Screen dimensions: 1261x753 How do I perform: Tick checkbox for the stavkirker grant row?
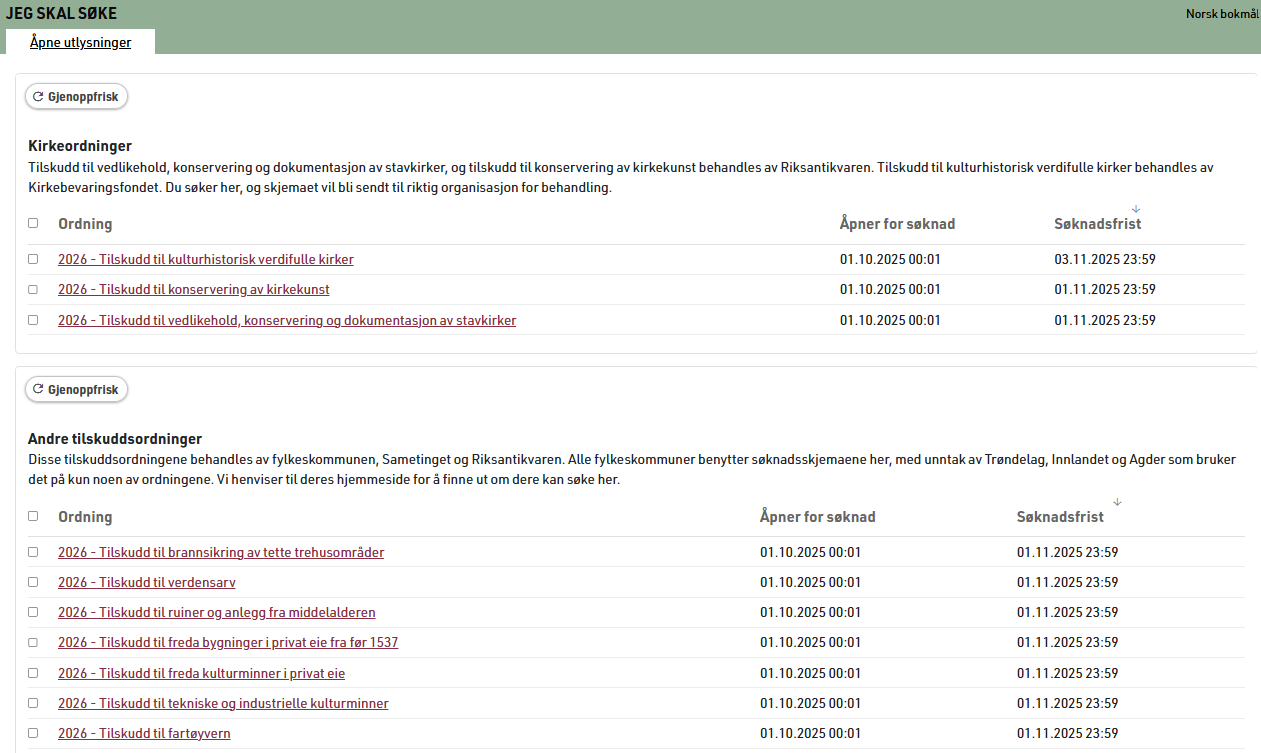[33, 320]
